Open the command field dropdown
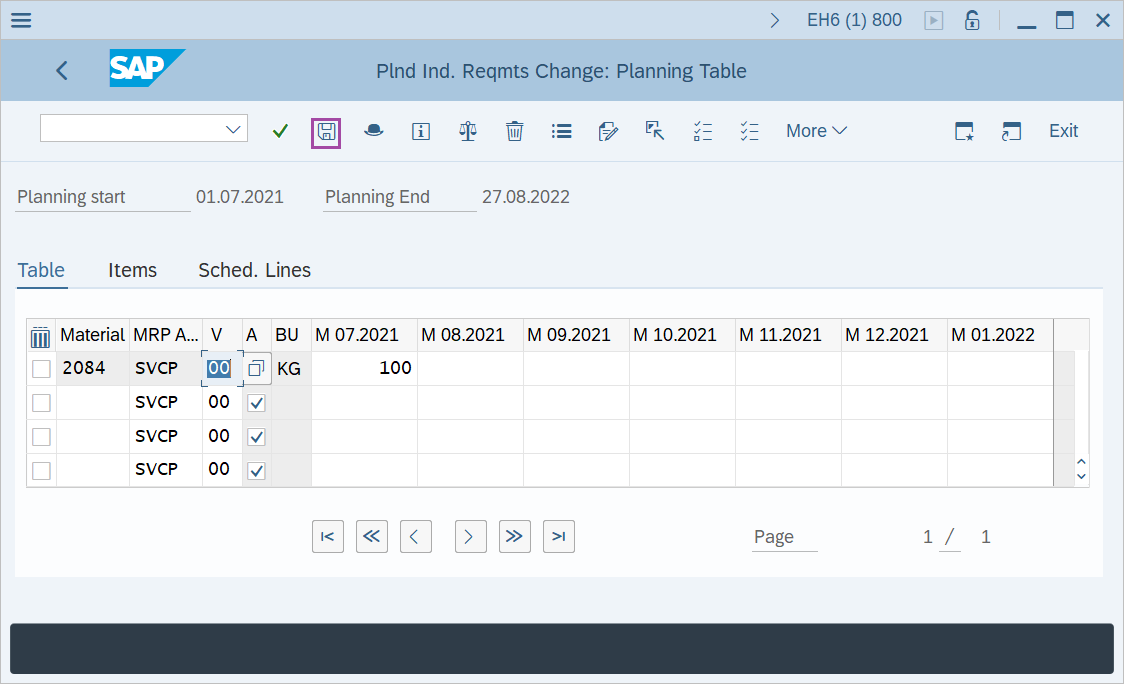The image size is (1124, 684). click(234, 129)
